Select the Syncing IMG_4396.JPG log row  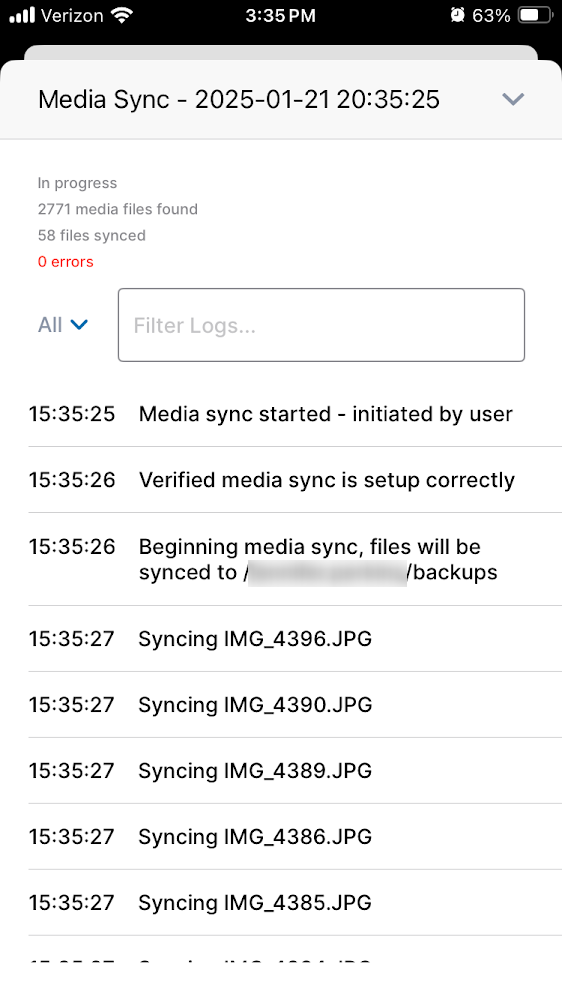click(x=295, y=638)
